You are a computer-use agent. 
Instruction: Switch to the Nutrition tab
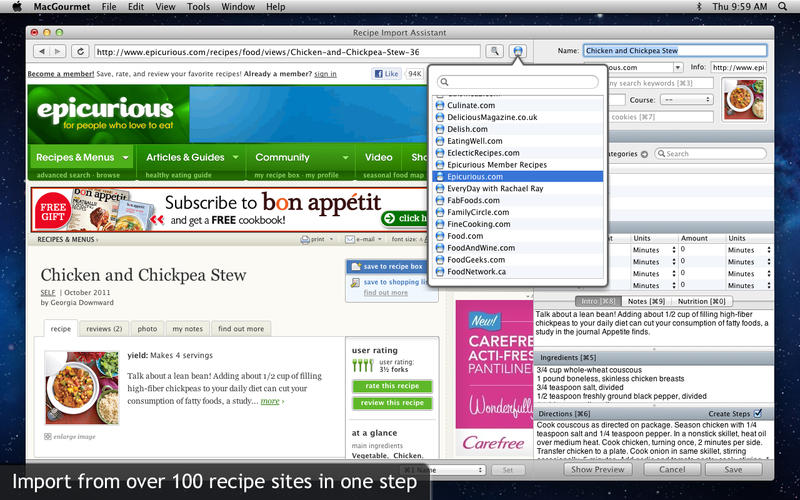click(x=702, y=302)
